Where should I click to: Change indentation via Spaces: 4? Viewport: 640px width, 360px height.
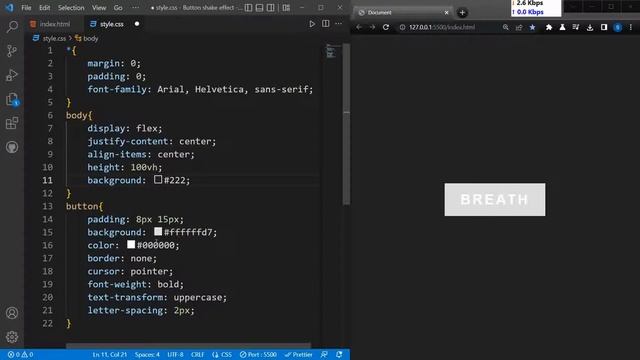click(x=147, y=354)
